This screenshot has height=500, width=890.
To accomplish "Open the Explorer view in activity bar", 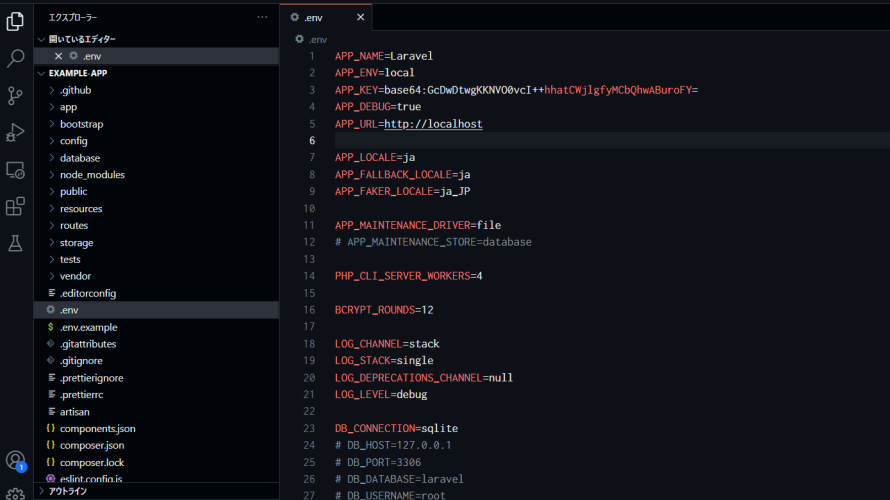I will pyautogui.click(x=15, y=22).
